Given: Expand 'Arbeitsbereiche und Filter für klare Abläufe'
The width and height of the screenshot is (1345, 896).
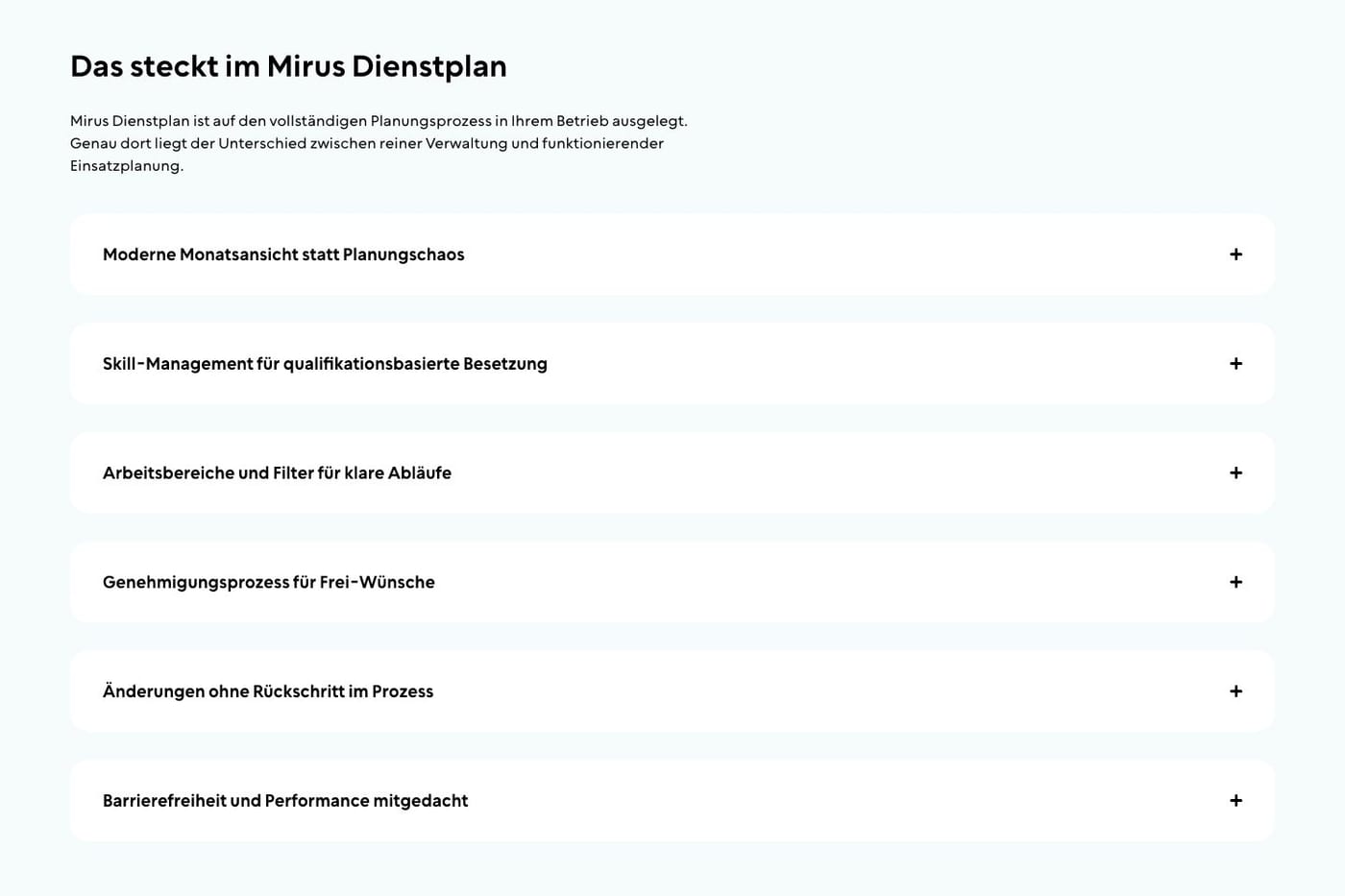Looking at the screenshot, I should coord(277,472).
